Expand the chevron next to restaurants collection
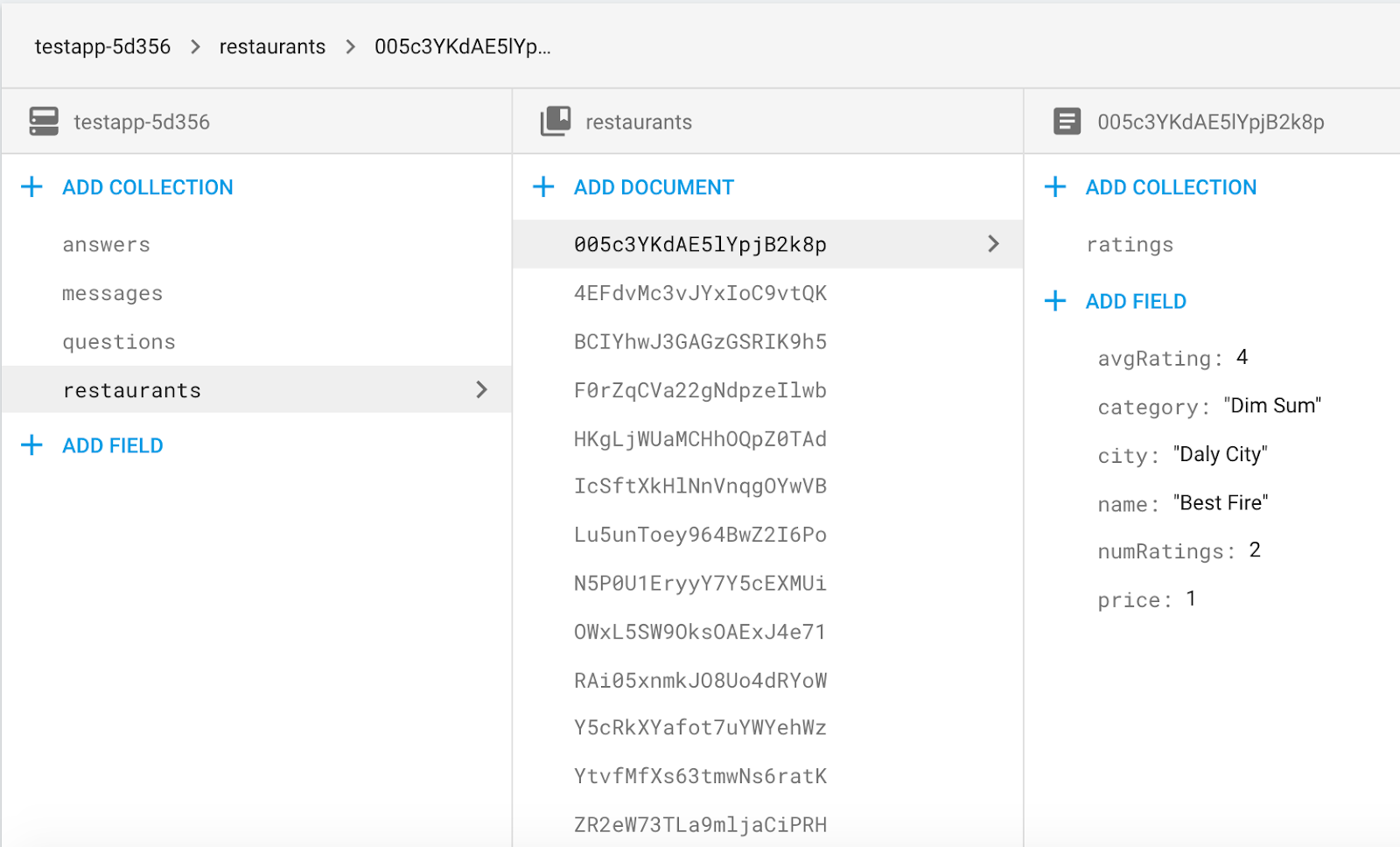 point(482,389)
